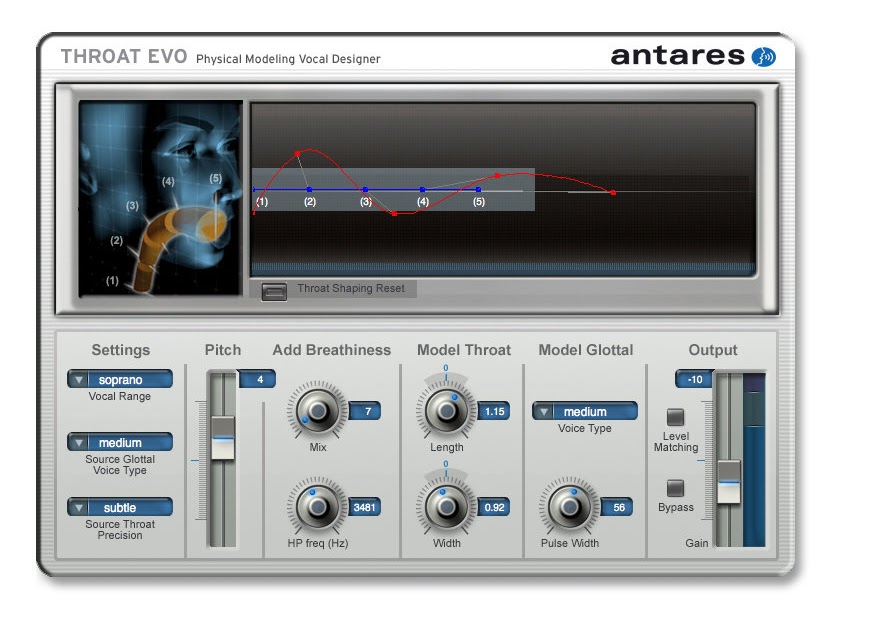
Task: Click the 'Add Breathiness' section heading
Action: pyautogui.click(x=331, y=350)
